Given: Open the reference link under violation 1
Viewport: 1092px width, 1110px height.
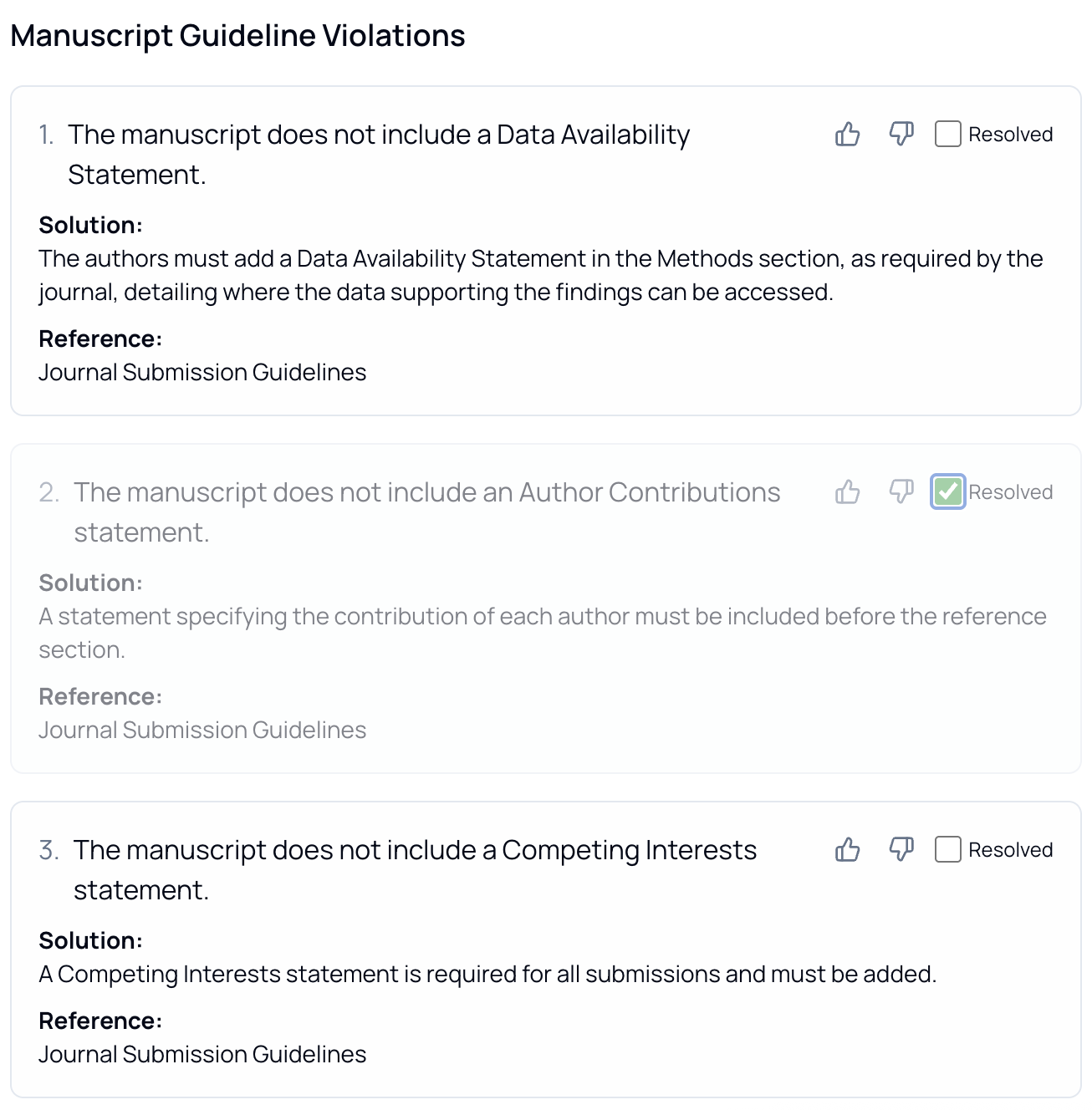Looking at the screenshot, I should pyautogui.click(x=202, y=372).
